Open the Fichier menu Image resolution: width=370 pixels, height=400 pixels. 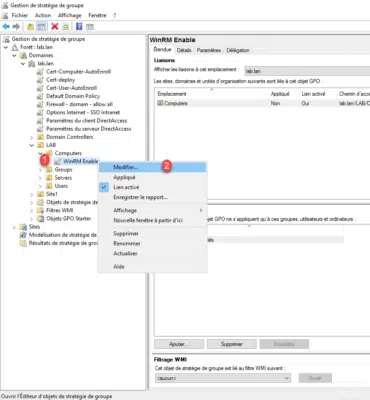pyautogui.click(x=20, y=15)
